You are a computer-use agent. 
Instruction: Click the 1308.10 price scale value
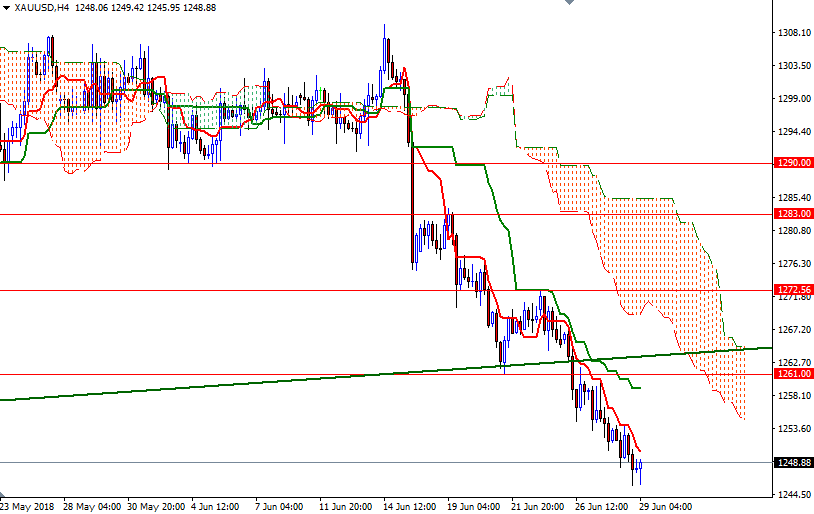[794, 33]
